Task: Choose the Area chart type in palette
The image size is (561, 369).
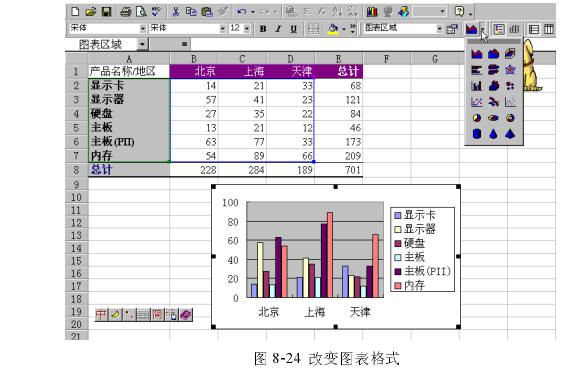Action: point(477,54)
